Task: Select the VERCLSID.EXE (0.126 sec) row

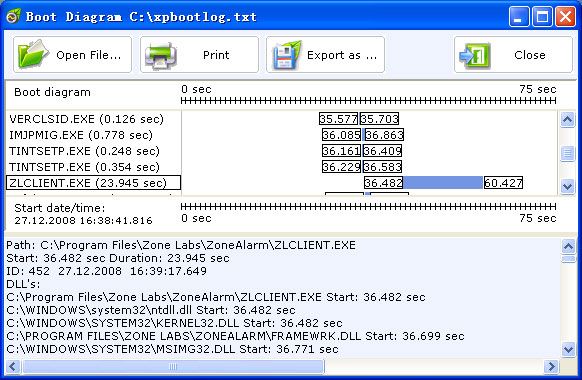Action: pyautogui.click(x=94, y=119)
